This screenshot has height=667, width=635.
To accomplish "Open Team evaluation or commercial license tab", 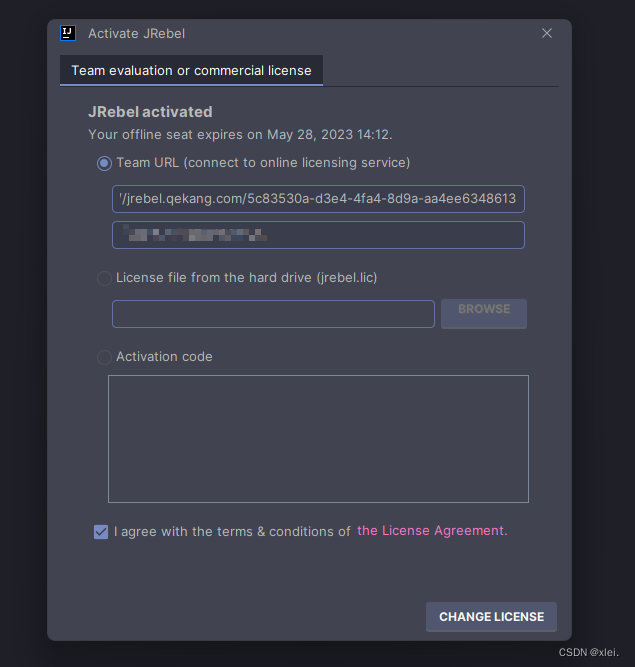I will 191,70.
